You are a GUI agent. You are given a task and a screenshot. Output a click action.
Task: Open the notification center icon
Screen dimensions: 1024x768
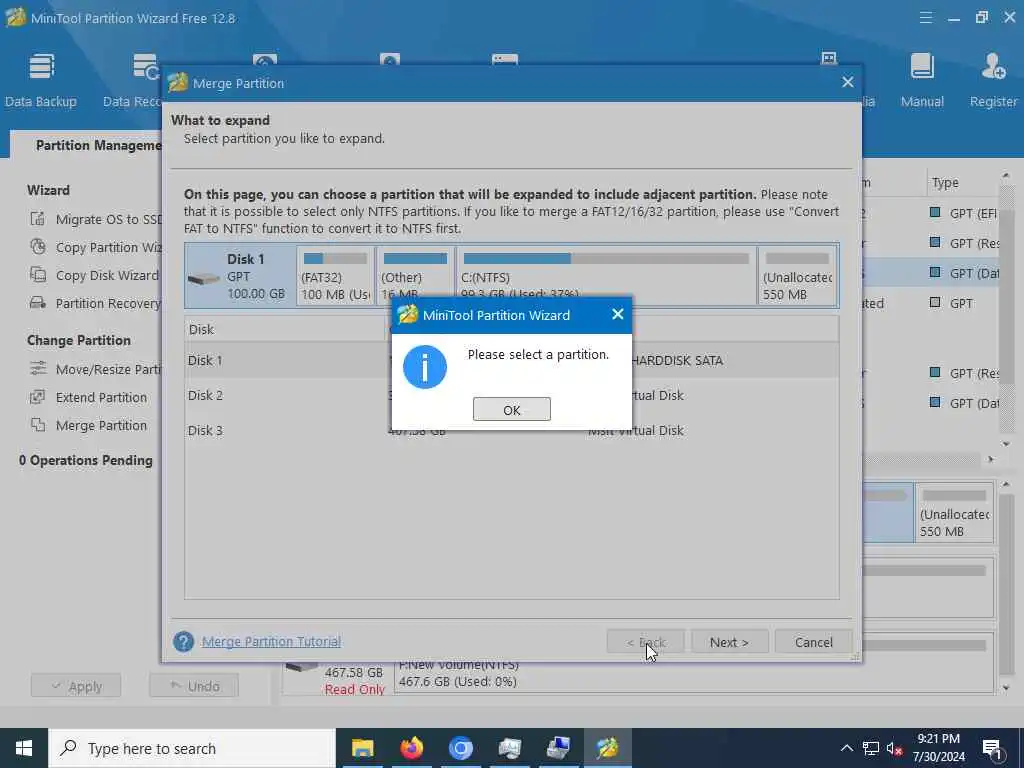tap(992, 748)
